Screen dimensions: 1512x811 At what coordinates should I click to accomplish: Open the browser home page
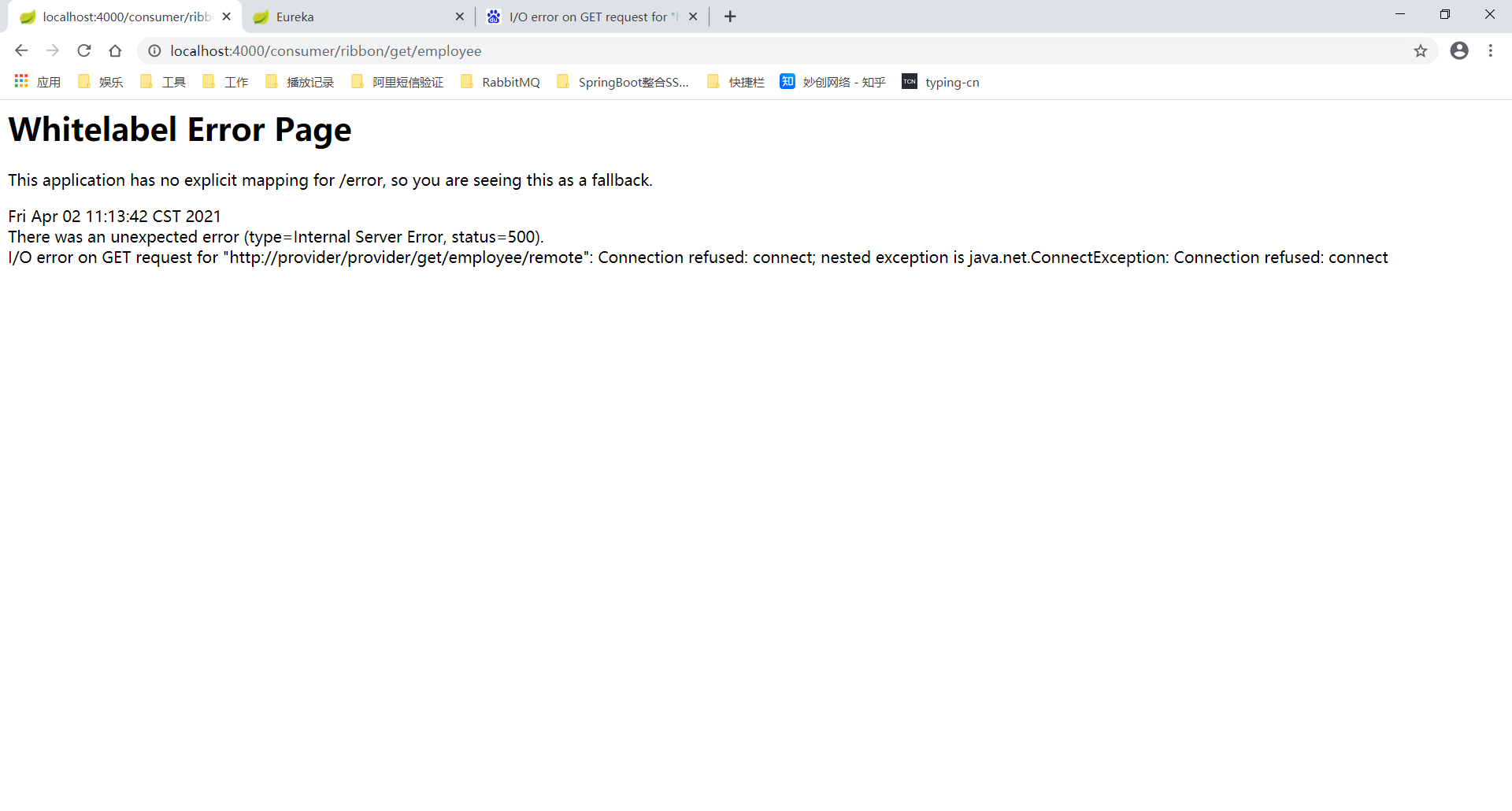coord(115,50)
